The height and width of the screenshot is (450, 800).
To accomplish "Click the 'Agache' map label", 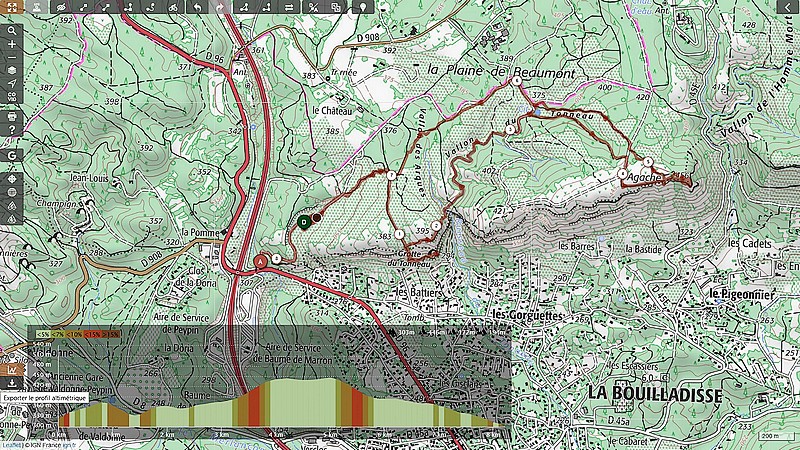I will (x=644, y=178).
